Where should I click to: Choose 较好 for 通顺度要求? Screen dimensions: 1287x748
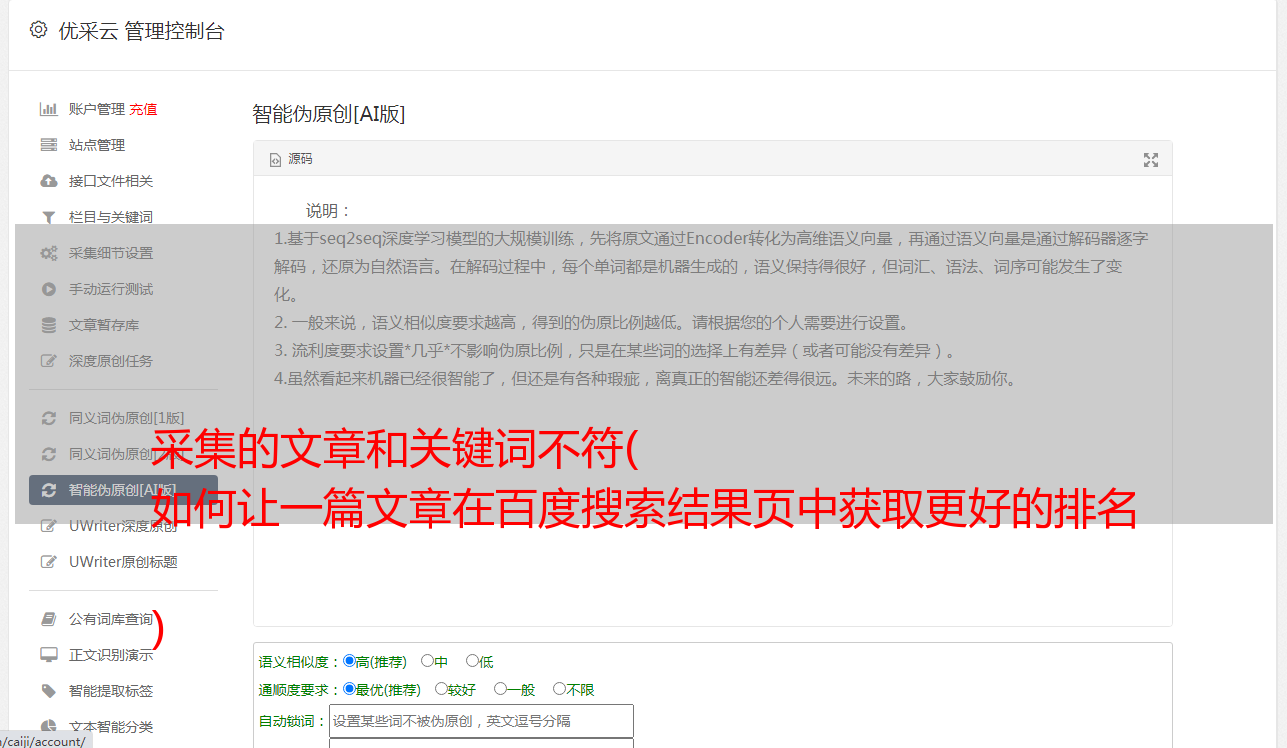pyautogui.click(x=441, y=689)
